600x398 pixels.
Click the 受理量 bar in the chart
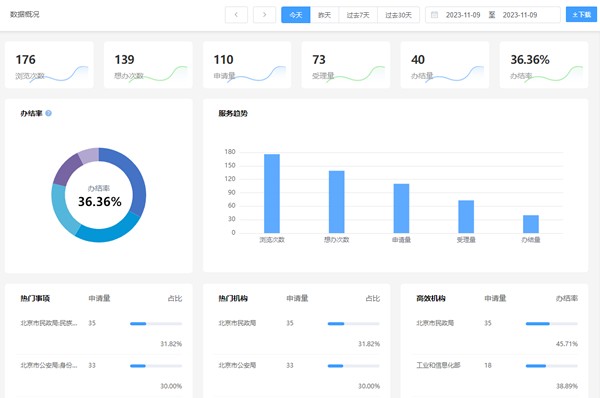466,216
